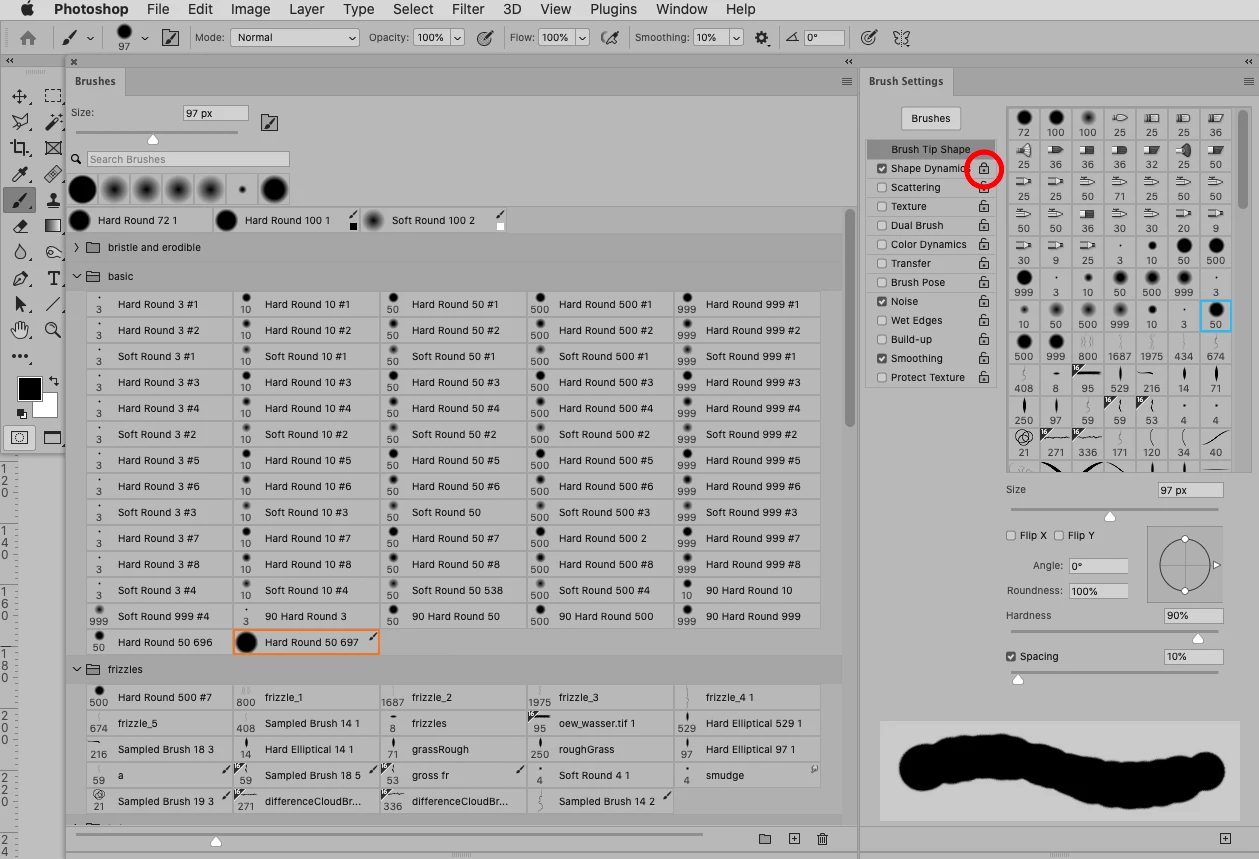Screen dimensions: 1259x859
Task: Open the Plugins menu
Action: tap(613, 9)
